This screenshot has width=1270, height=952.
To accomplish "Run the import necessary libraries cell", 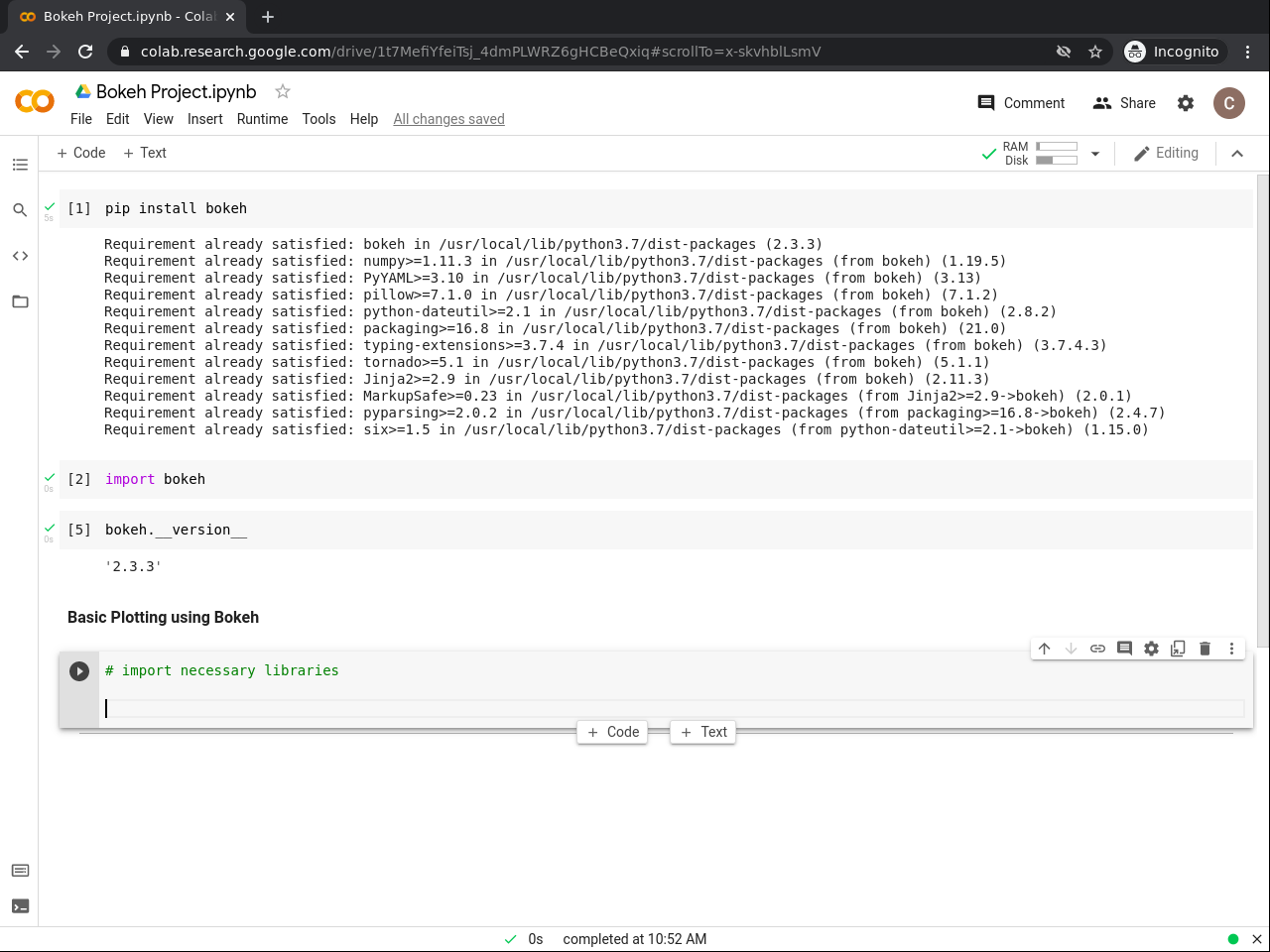I will click(x=79, y=671).
